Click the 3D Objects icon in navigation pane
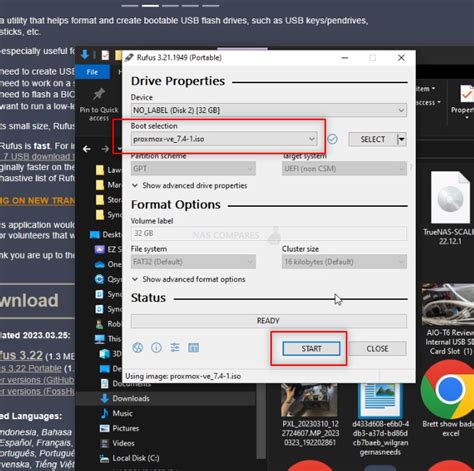This screenshot has height=471, width=474. coord(105,354)
